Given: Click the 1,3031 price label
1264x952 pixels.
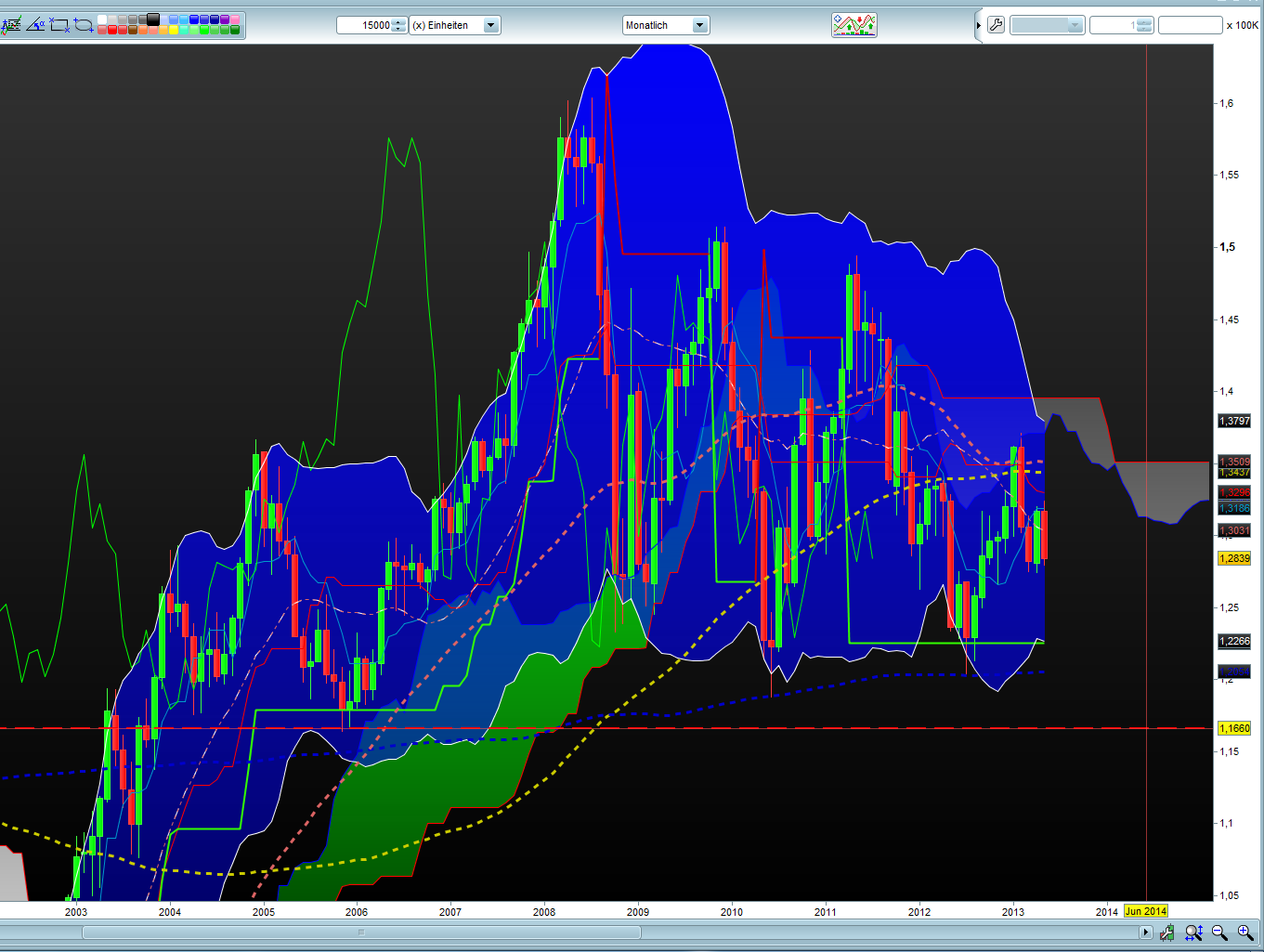Looking at the screenshot, I should click(1234, 530).
